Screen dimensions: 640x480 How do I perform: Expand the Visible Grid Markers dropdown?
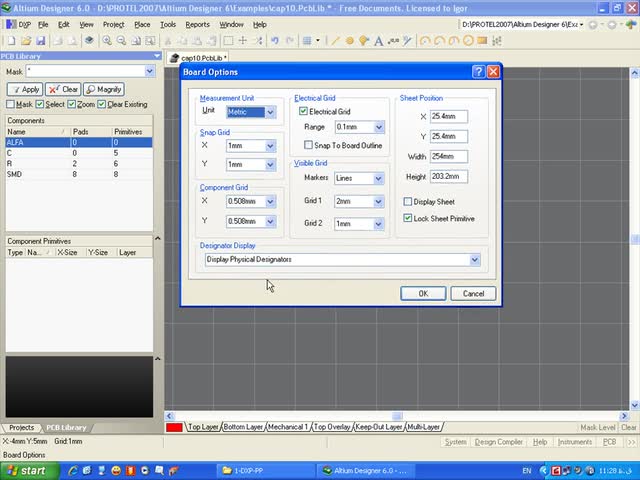coord(379,179)
